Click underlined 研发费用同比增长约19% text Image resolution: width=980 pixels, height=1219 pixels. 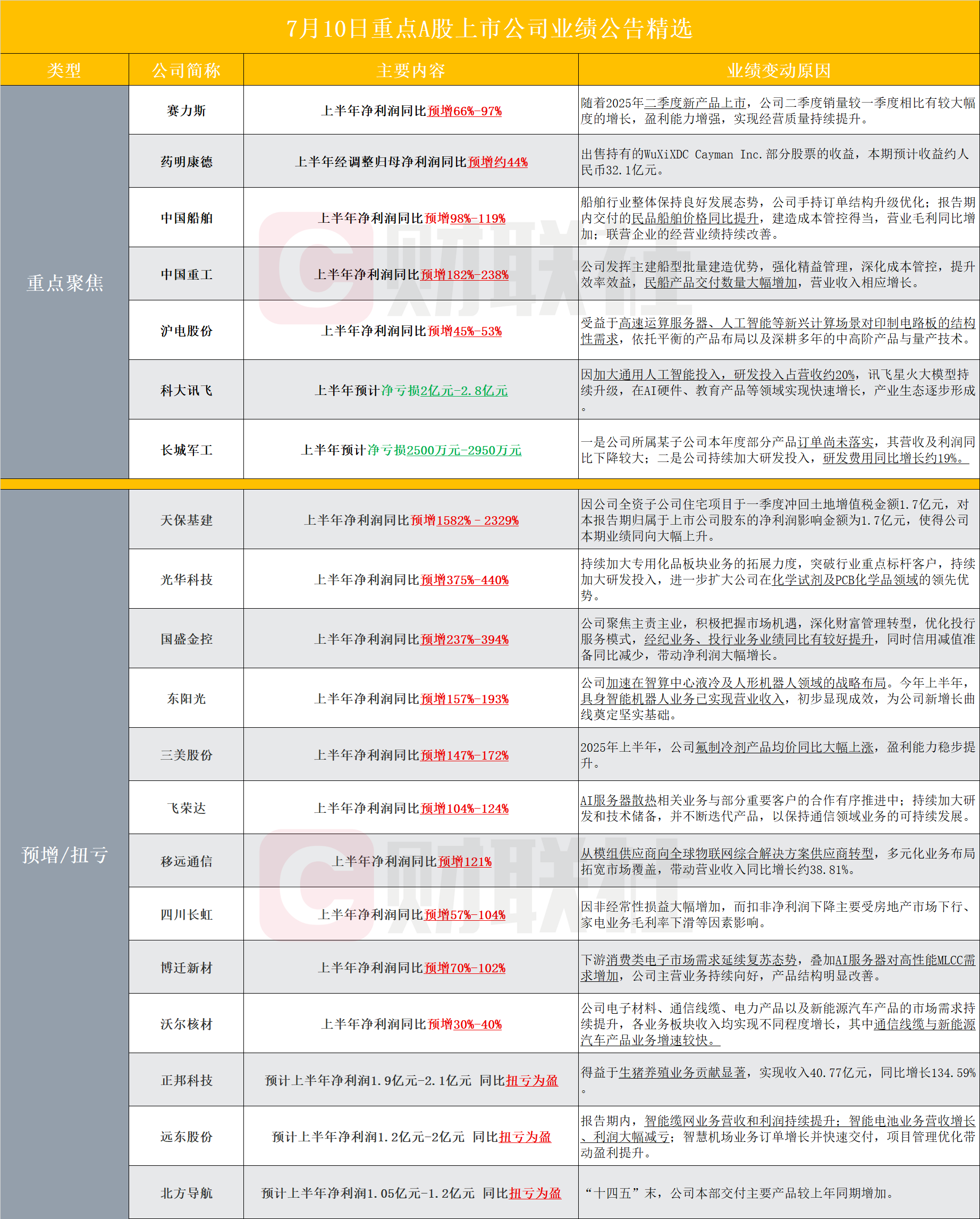(895, 458)
